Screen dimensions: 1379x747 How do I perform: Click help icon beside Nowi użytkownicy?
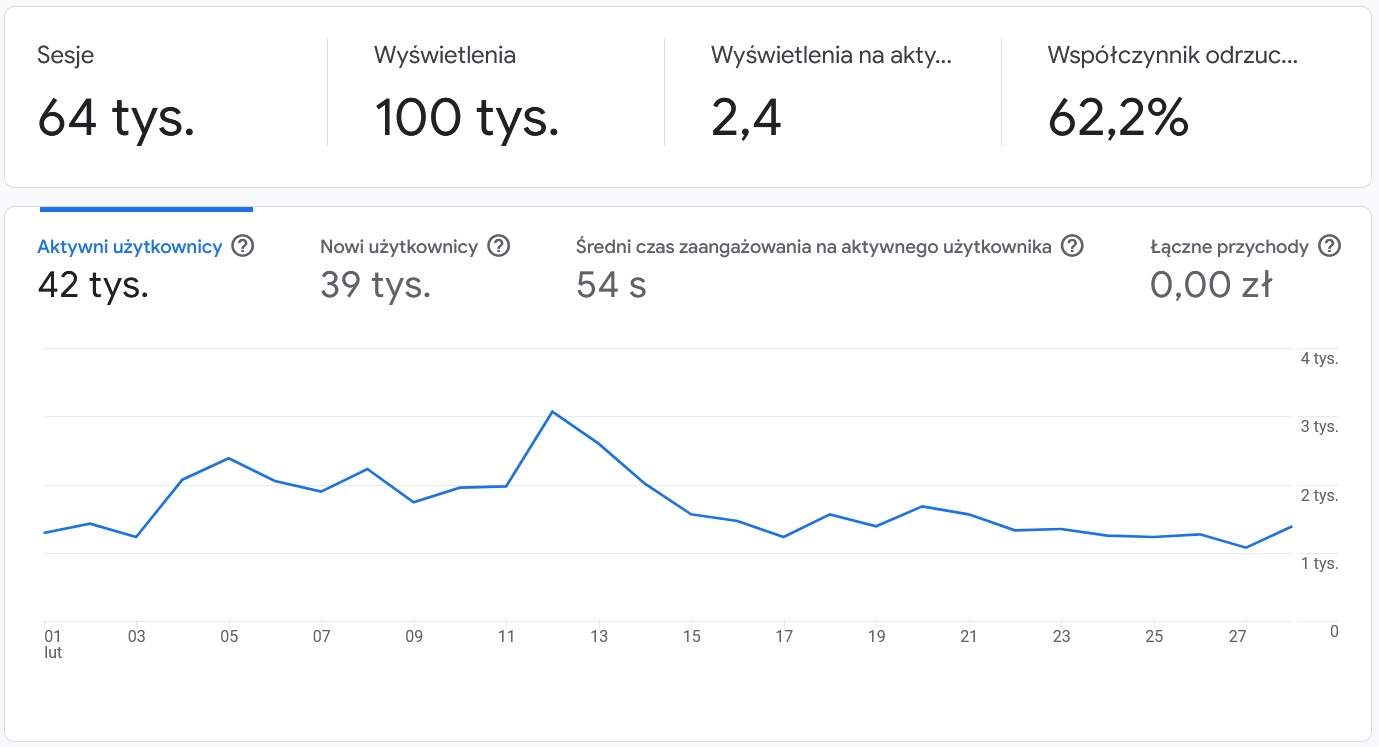pyautogui.click(x=498, y=246)
